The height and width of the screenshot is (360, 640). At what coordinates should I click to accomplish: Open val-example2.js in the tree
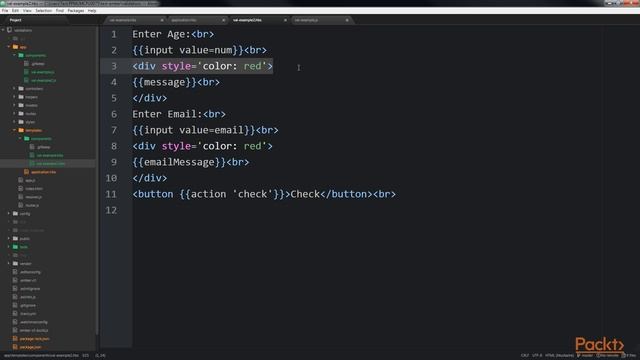pos(44,80)
